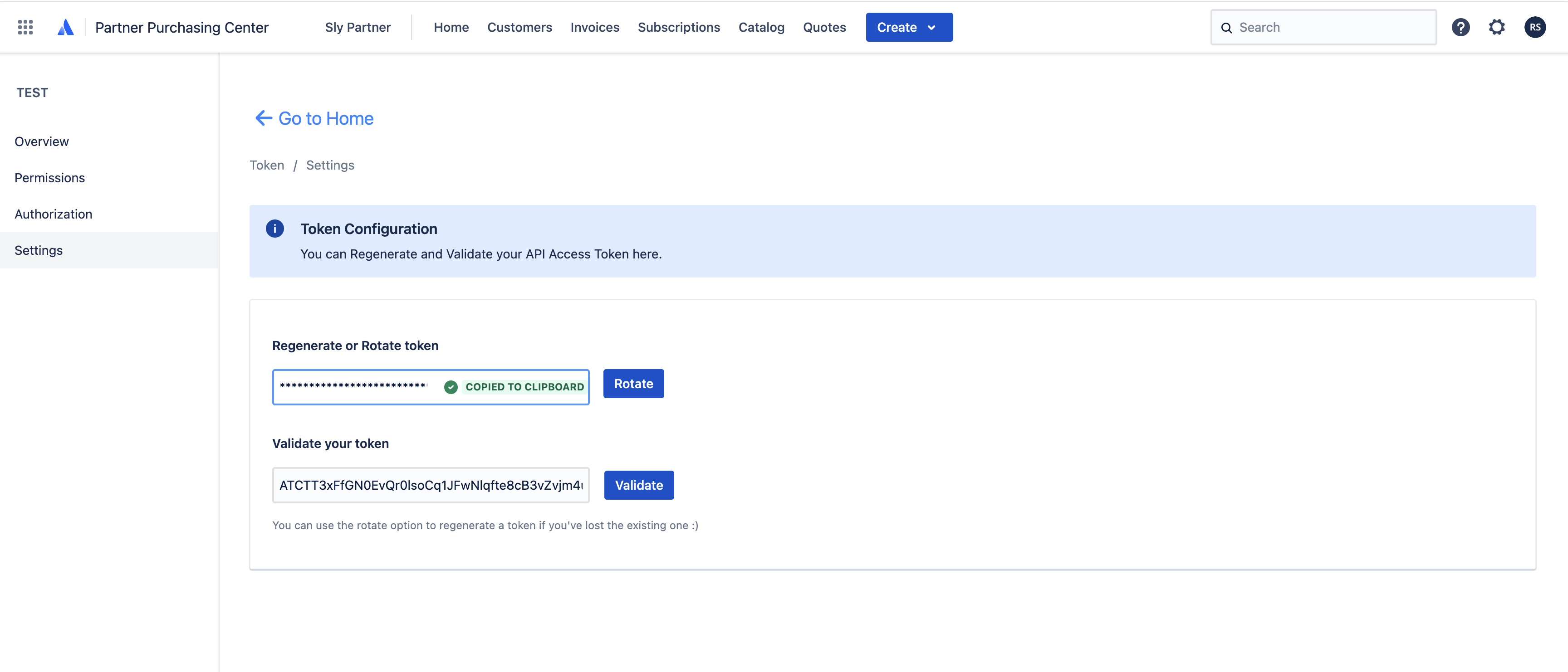This screenshot has height=672, width=1568.
Task: Open the app switcher grid icon
Action: [x=25, y=27]
